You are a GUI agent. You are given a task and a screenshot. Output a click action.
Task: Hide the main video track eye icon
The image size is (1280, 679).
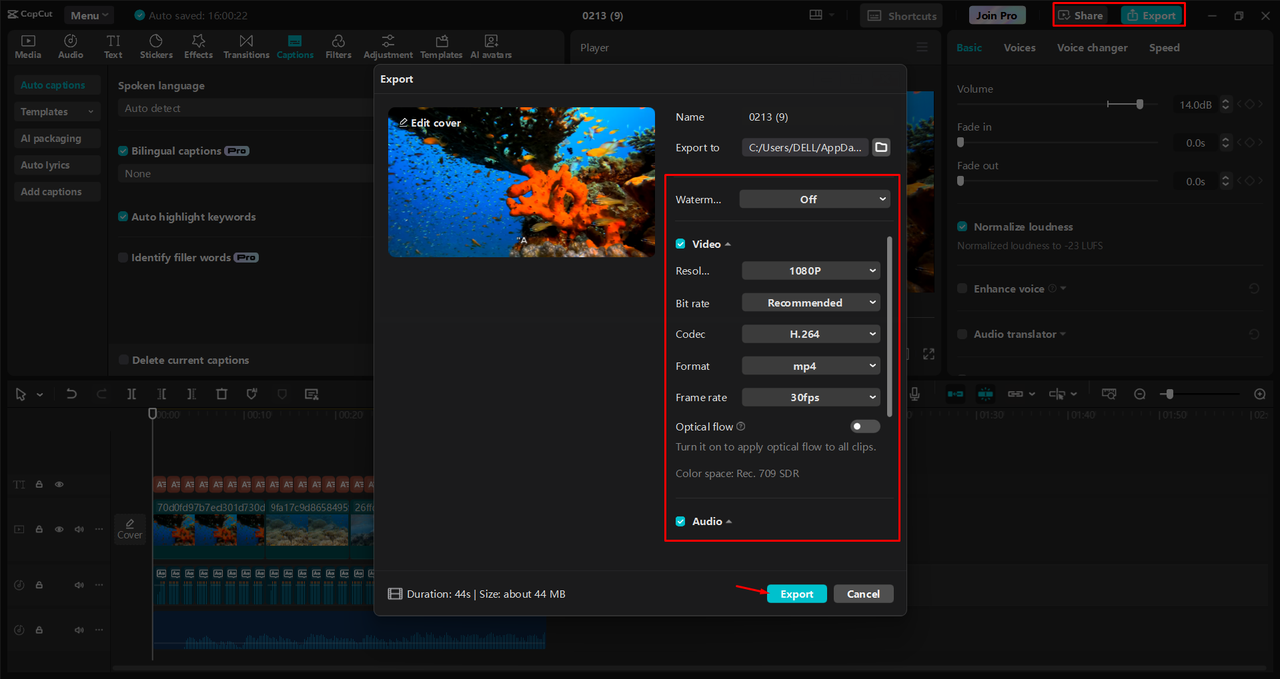59,529
